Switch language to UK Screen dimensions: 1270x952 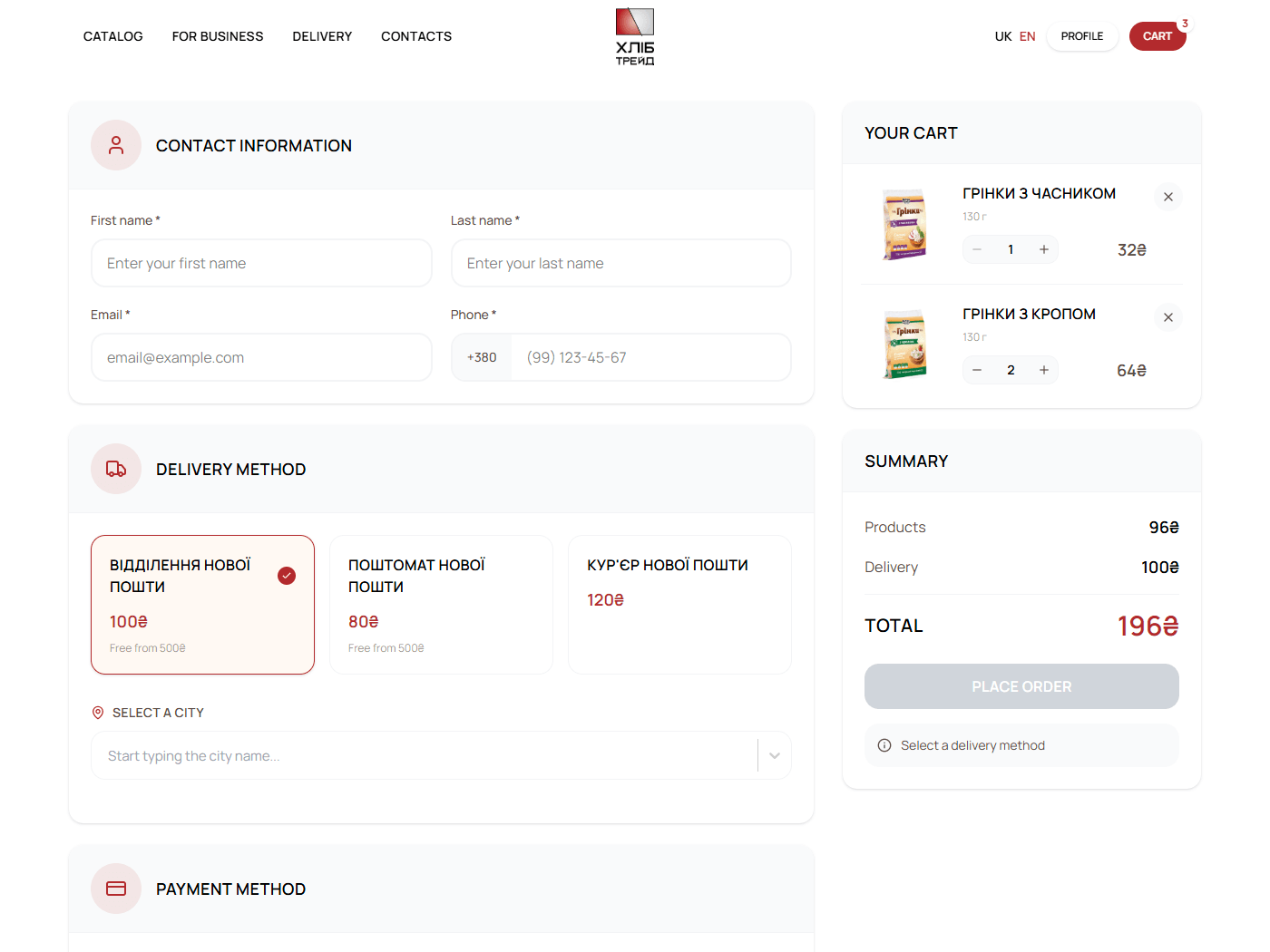(1002, 36)
